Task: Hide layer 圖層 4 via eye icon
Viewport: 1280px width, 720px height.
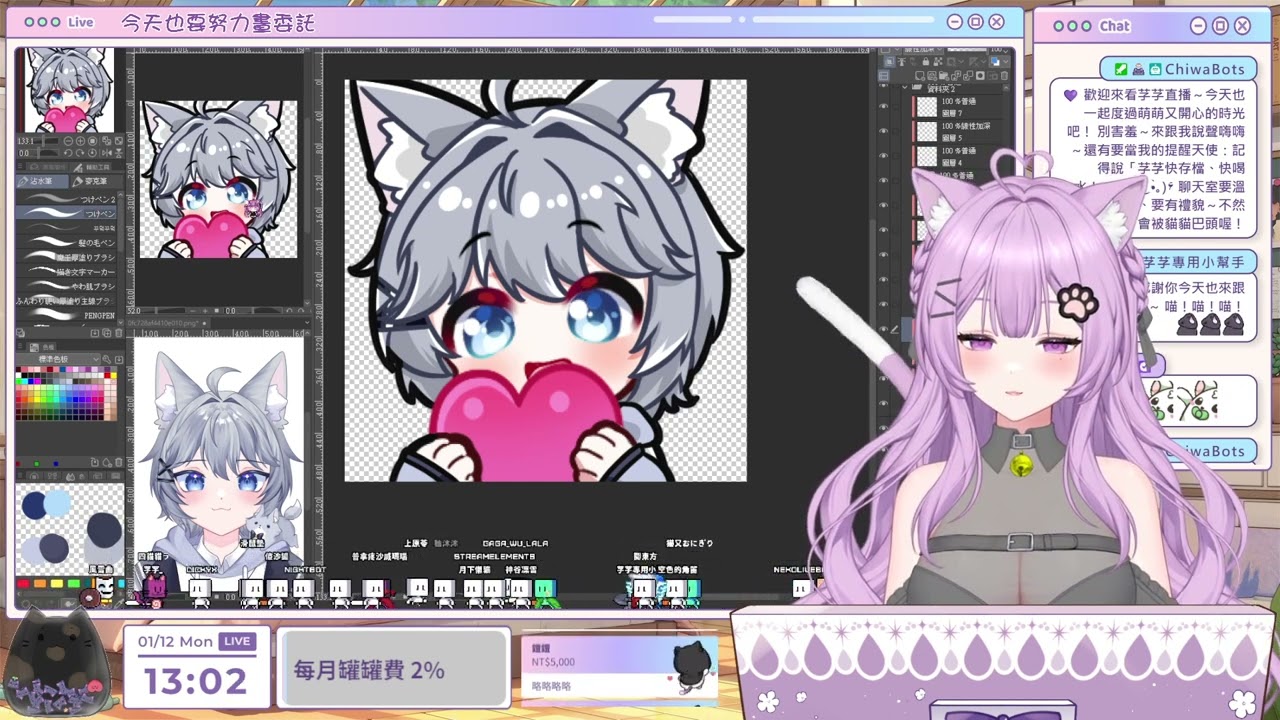Action: pos(883,155)
